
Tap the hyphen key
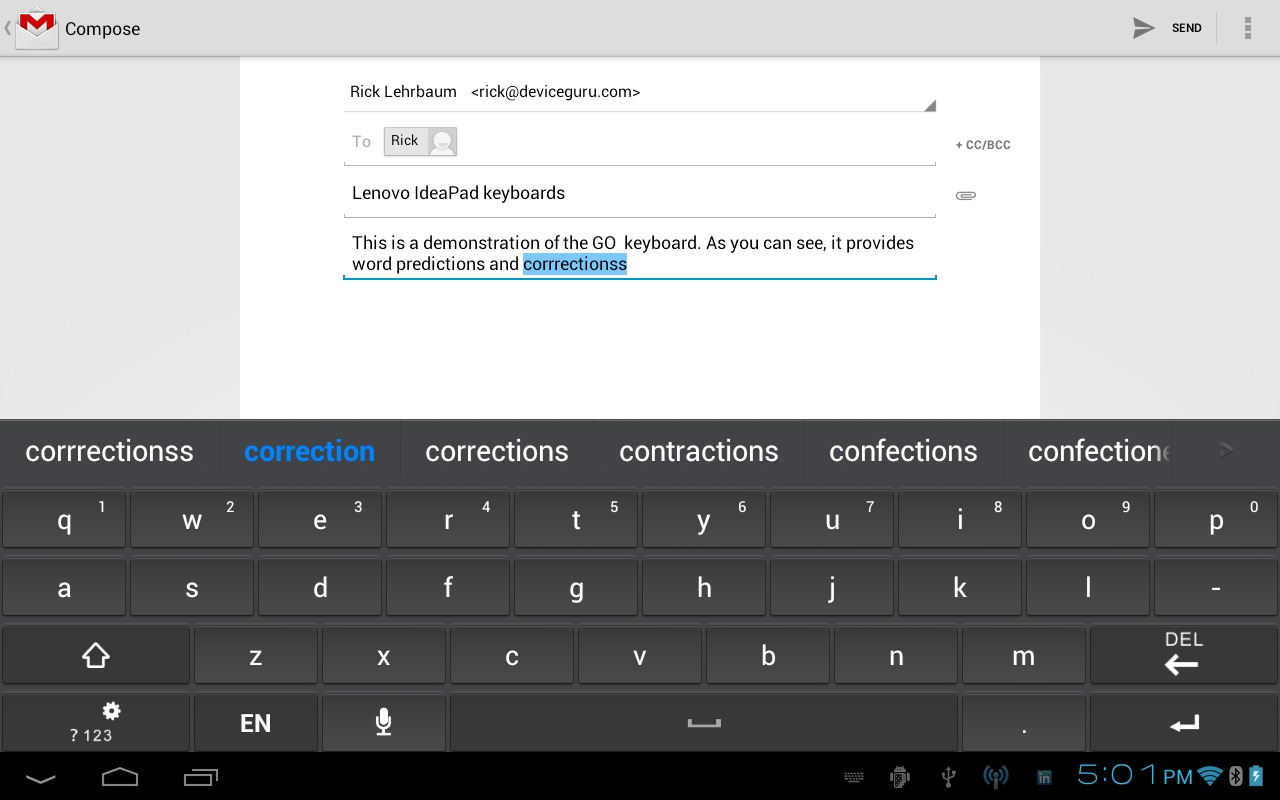pyautogui.click(x=1216, y=587)
